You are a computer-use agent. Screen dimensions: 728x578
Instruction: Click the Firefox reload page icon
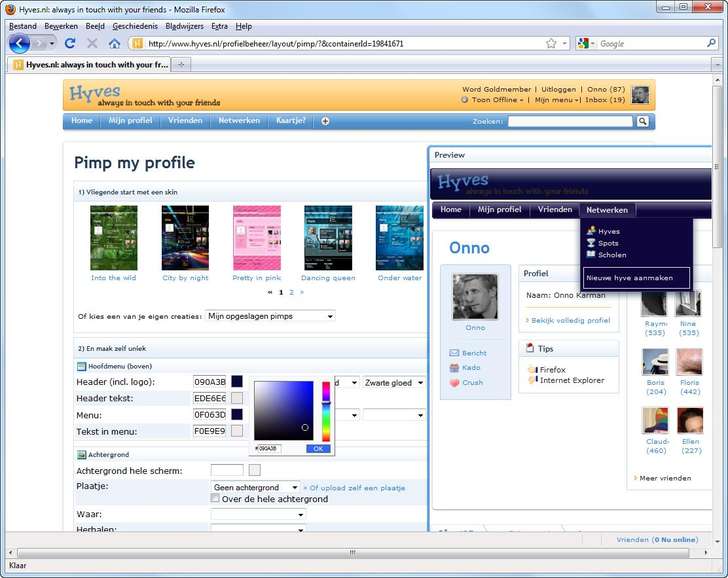pos(70,44)
